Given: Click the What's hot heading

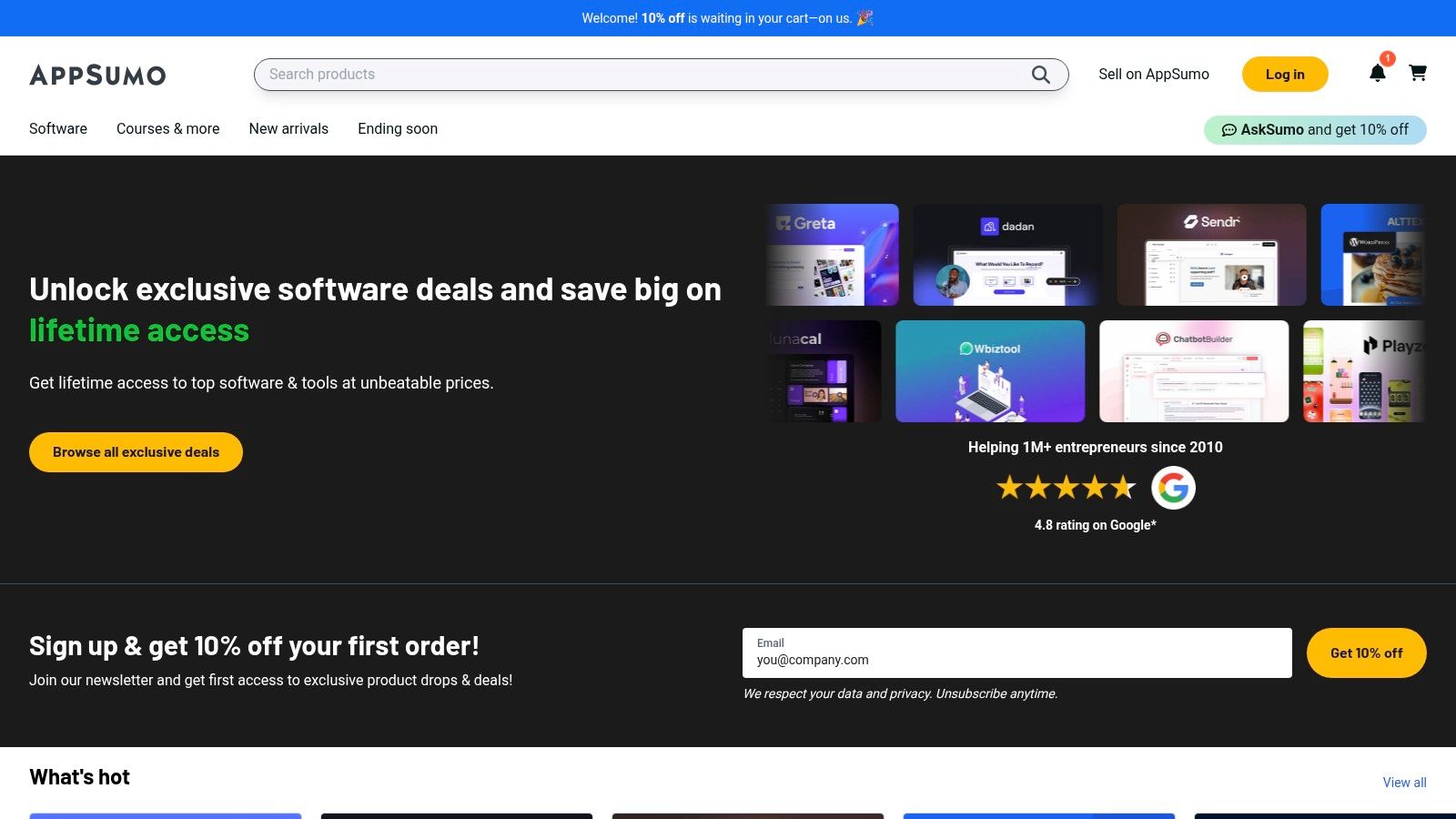Looking at the screenshot, I should click(79, 777).
